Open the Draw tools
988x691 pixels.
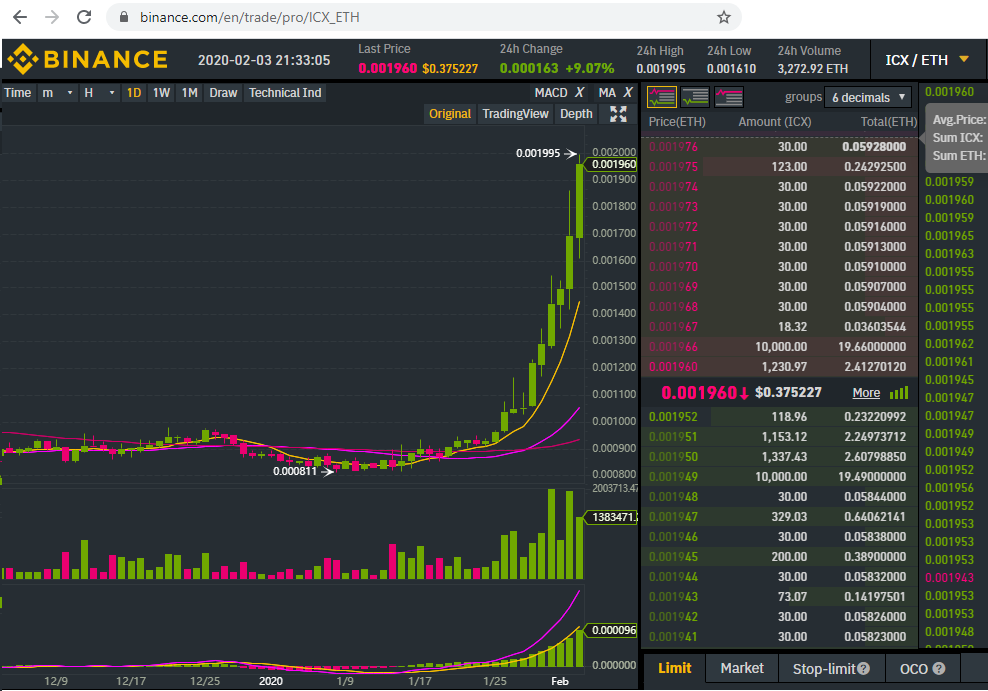click(223, 93)
